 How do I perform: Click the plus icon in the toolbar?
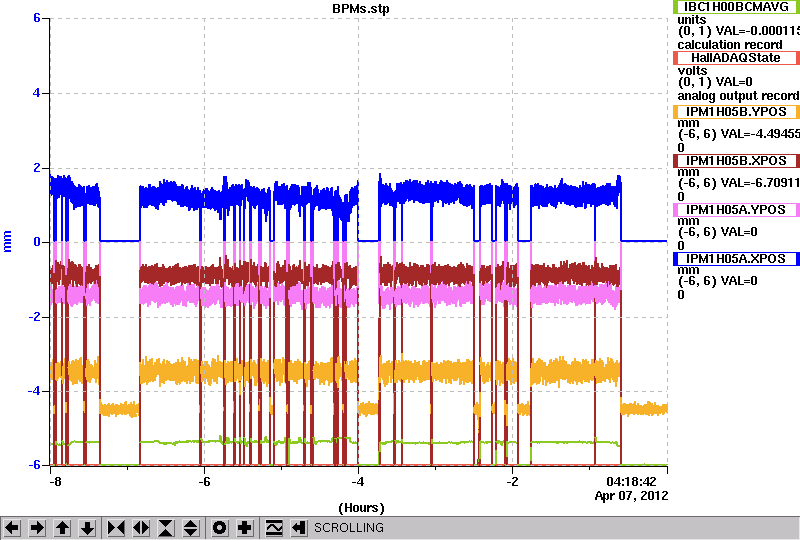coord(245,528)
